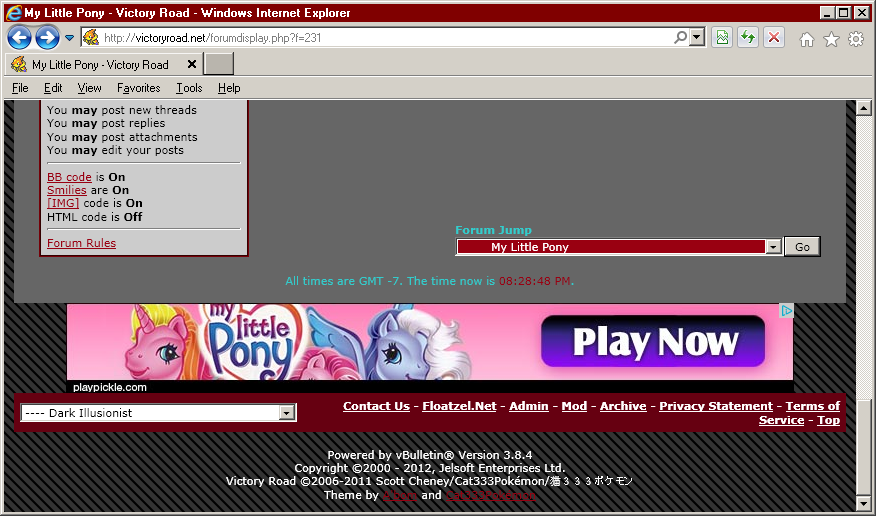Click the browser Forward arrow button
The image size is (876, 516).
click(47, 38)
